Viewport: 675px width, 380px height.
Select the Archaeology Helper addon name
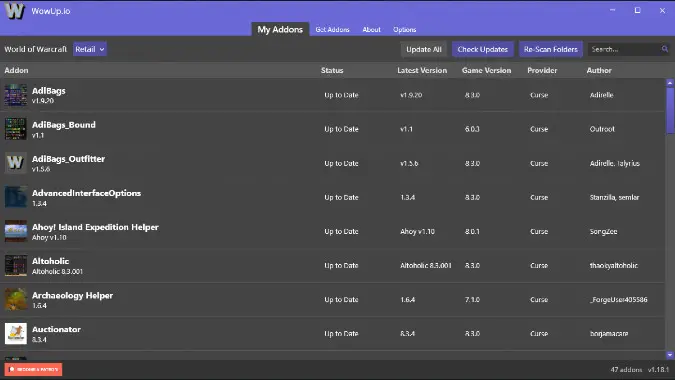click(72, 295)
